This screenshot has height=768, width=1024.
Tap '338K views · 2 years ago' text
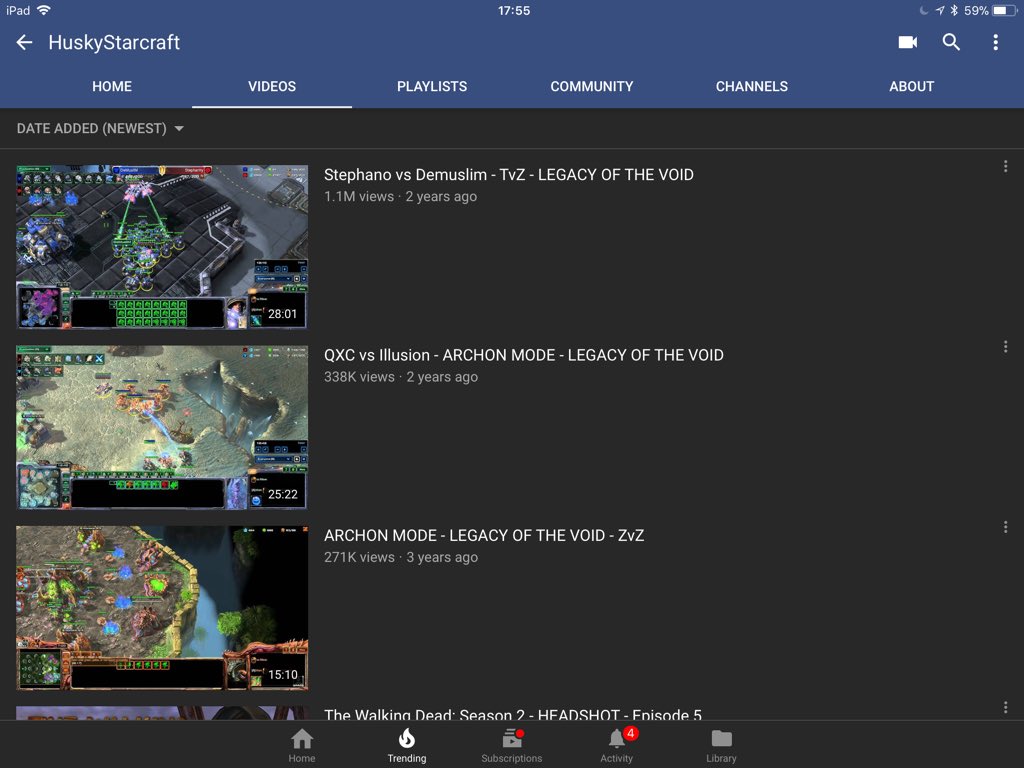pos(401,377)
